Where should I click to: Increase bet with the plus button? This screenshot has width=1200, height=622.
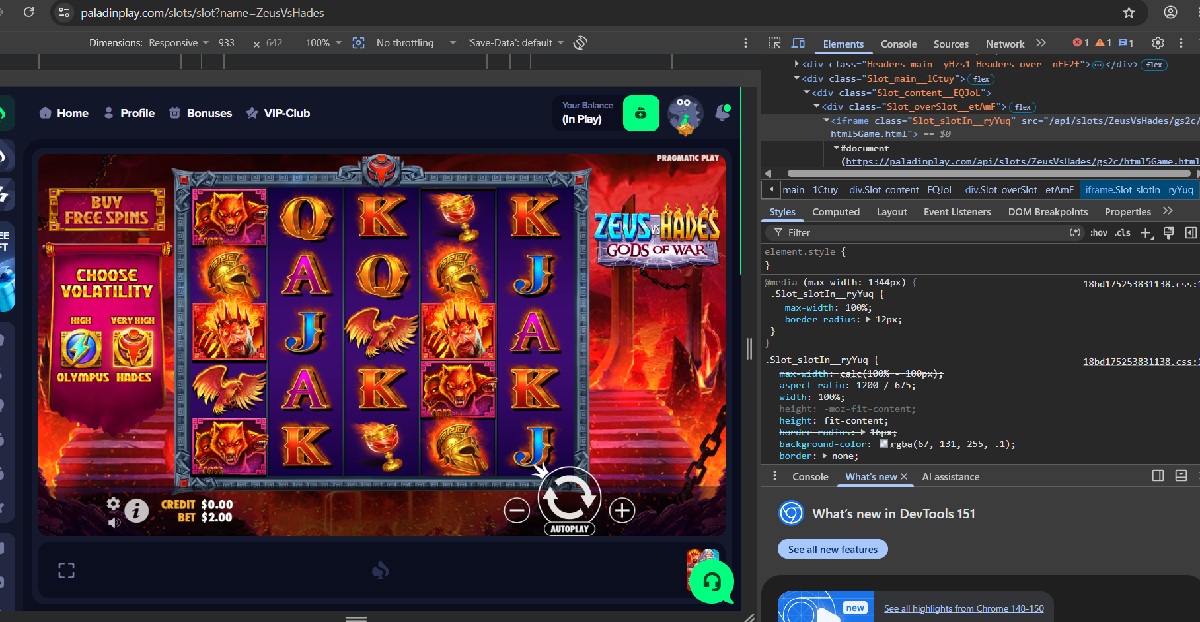click(622, 511)
